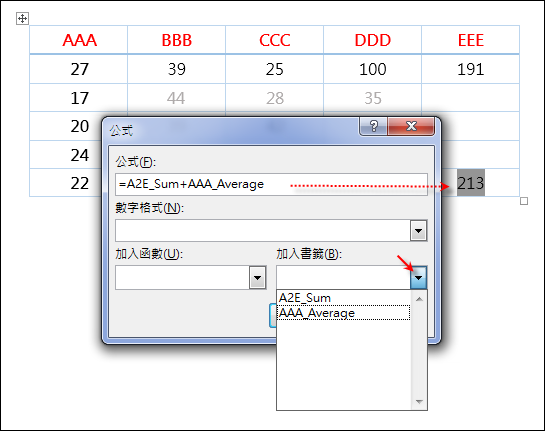Click the cell containing 25

tap(275, 69)
